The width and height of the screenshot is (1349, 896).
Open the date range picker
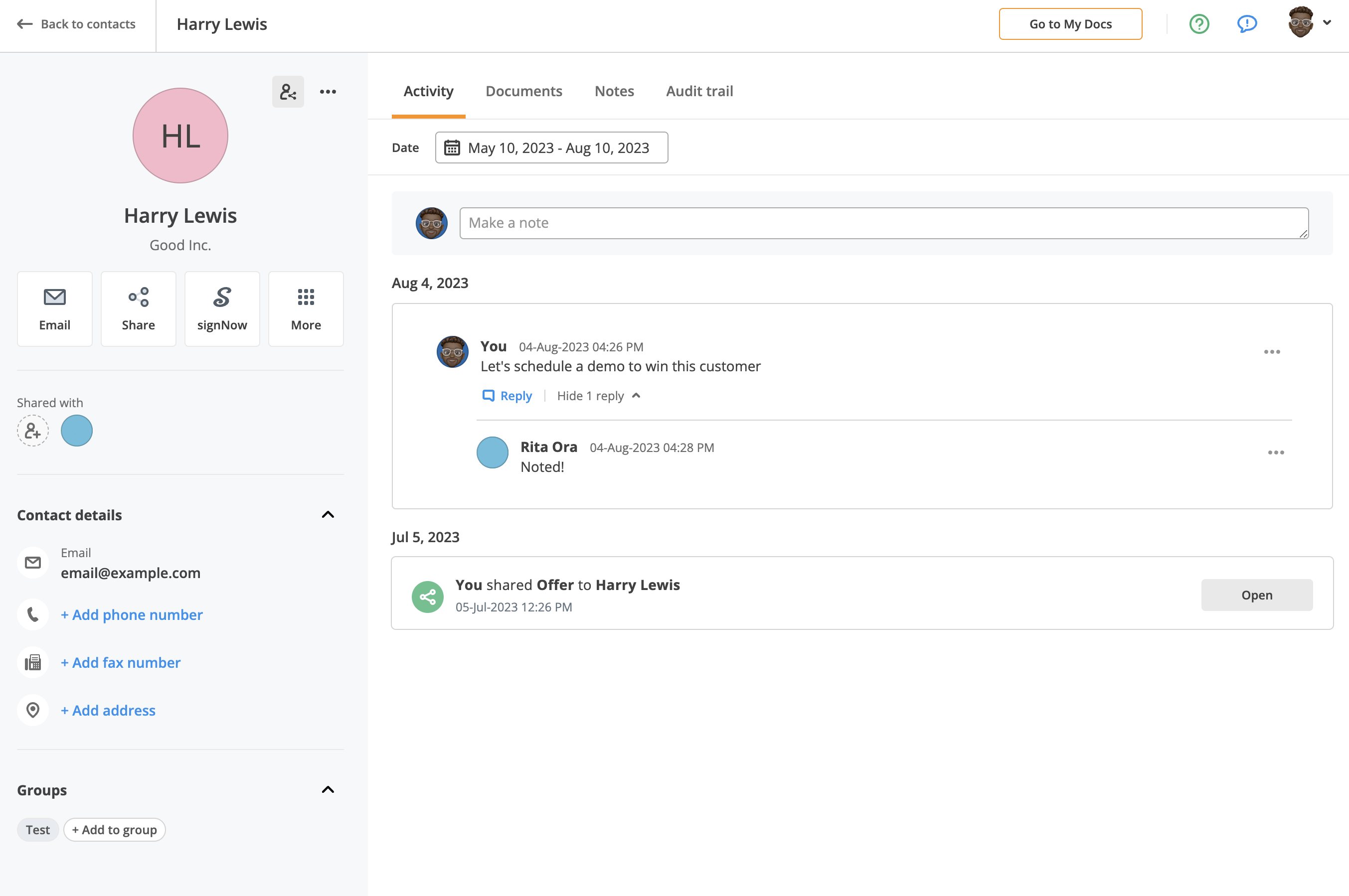[x=551, y=148]
